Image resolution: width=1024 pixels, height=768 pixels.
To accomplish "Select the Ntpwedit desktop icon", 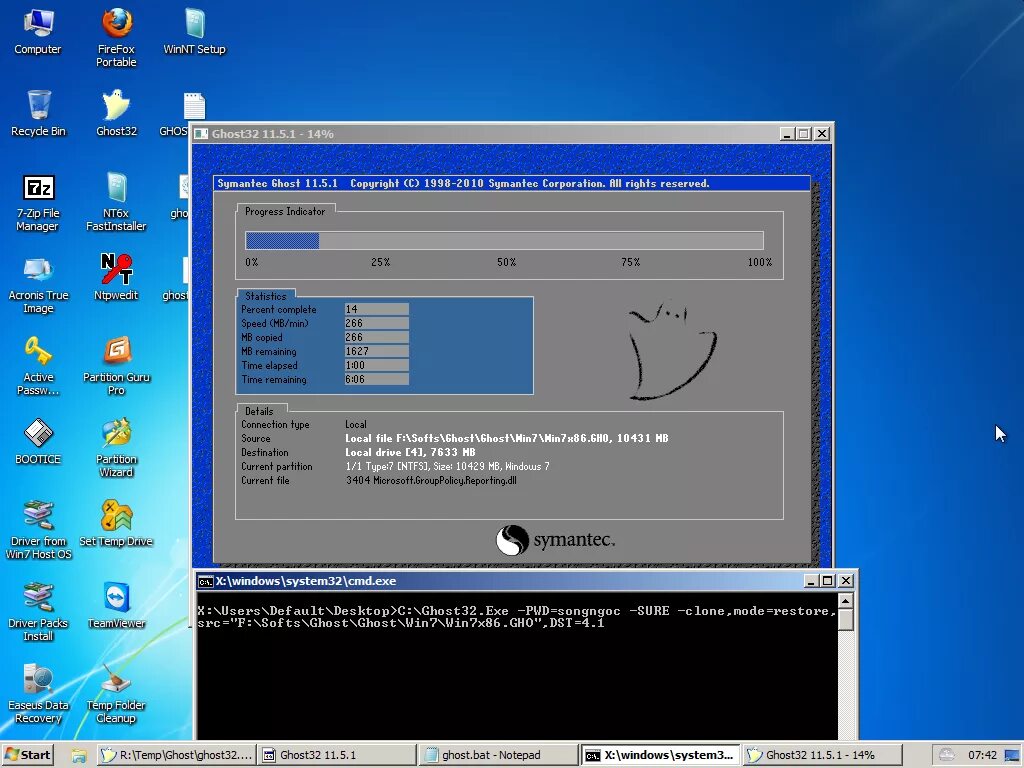I will pyautogui.click(x=116, y=278).
